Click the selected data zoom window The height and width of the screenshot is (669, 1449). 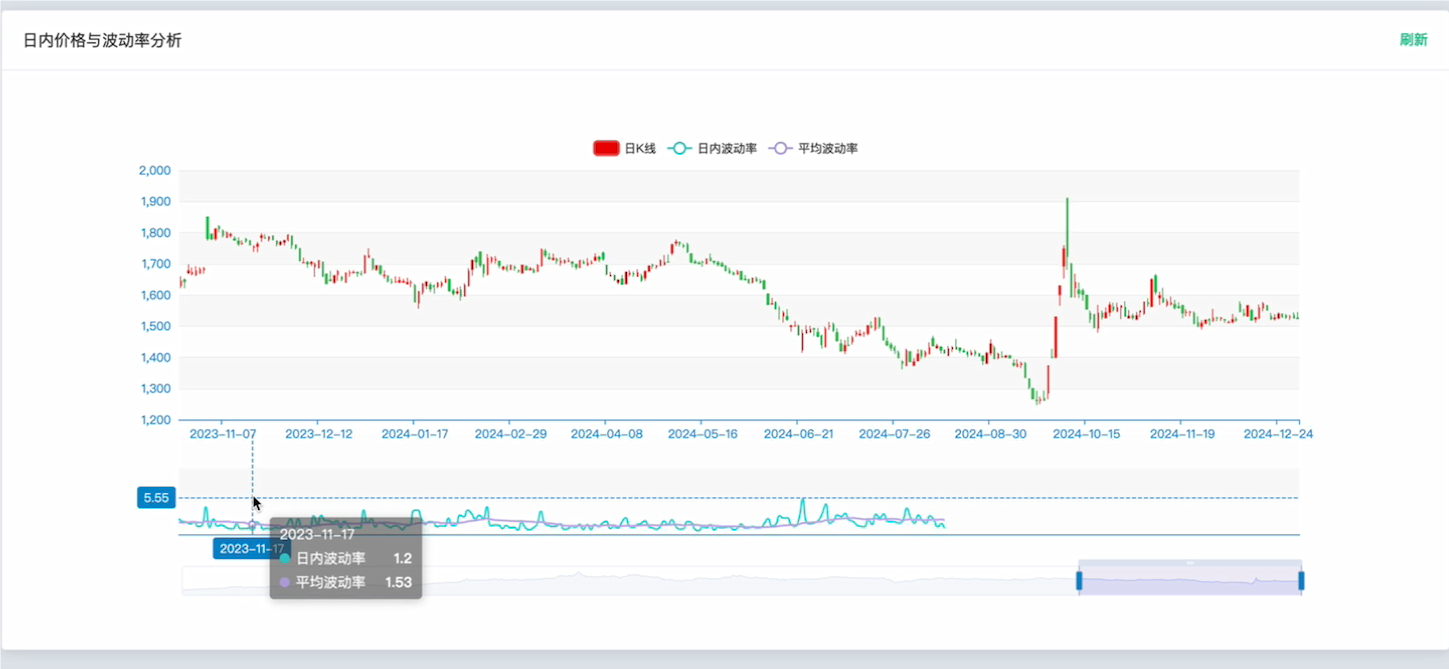(x=1190, y=581)
